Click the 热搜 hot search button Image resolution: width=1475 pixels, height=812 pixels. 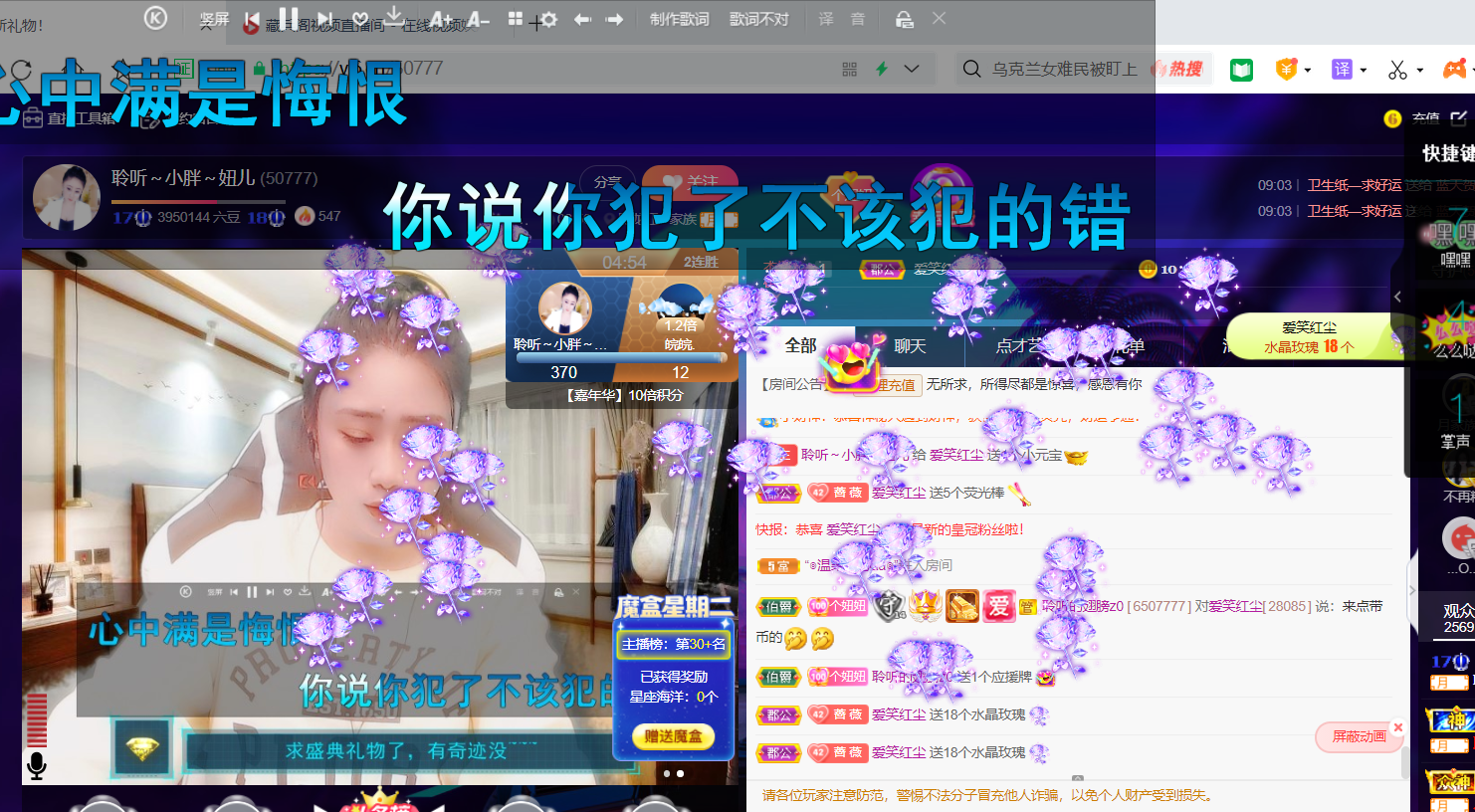point(1177,69)
